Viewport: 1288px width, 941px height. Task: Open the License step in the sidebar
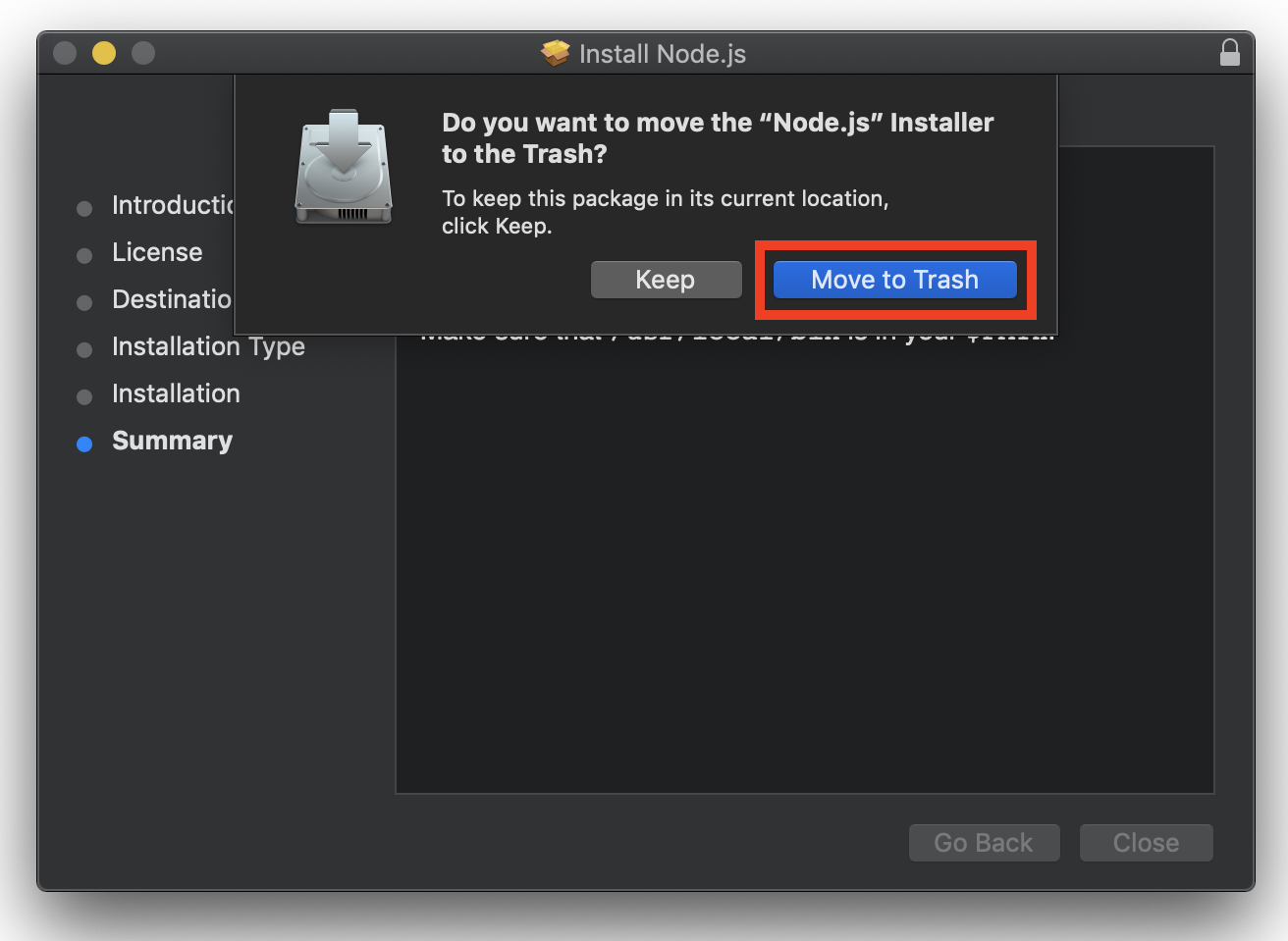(x=157, y=253)
